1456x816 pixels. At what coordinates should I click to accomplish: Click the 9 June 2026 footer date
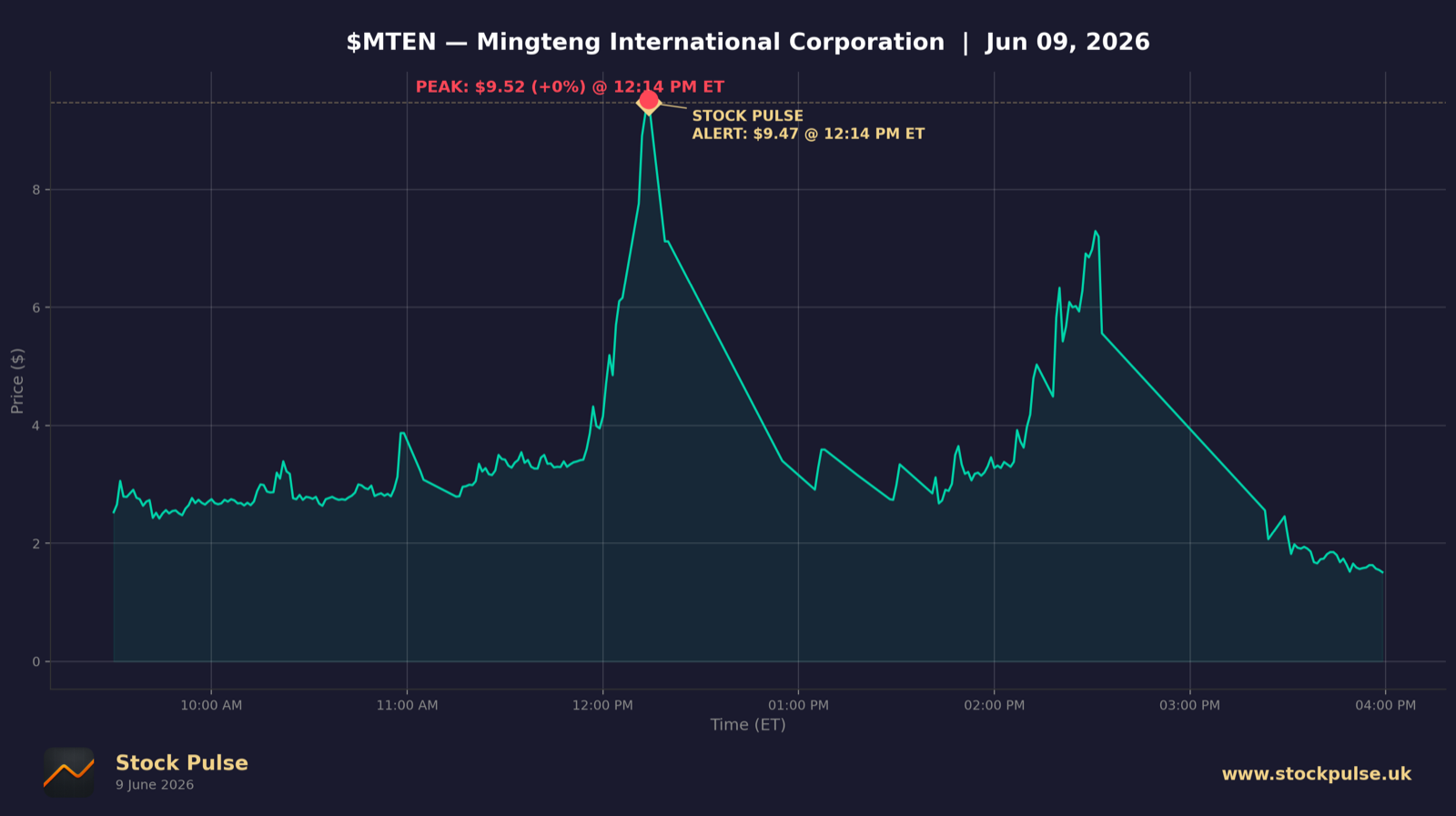pos(155,785)
